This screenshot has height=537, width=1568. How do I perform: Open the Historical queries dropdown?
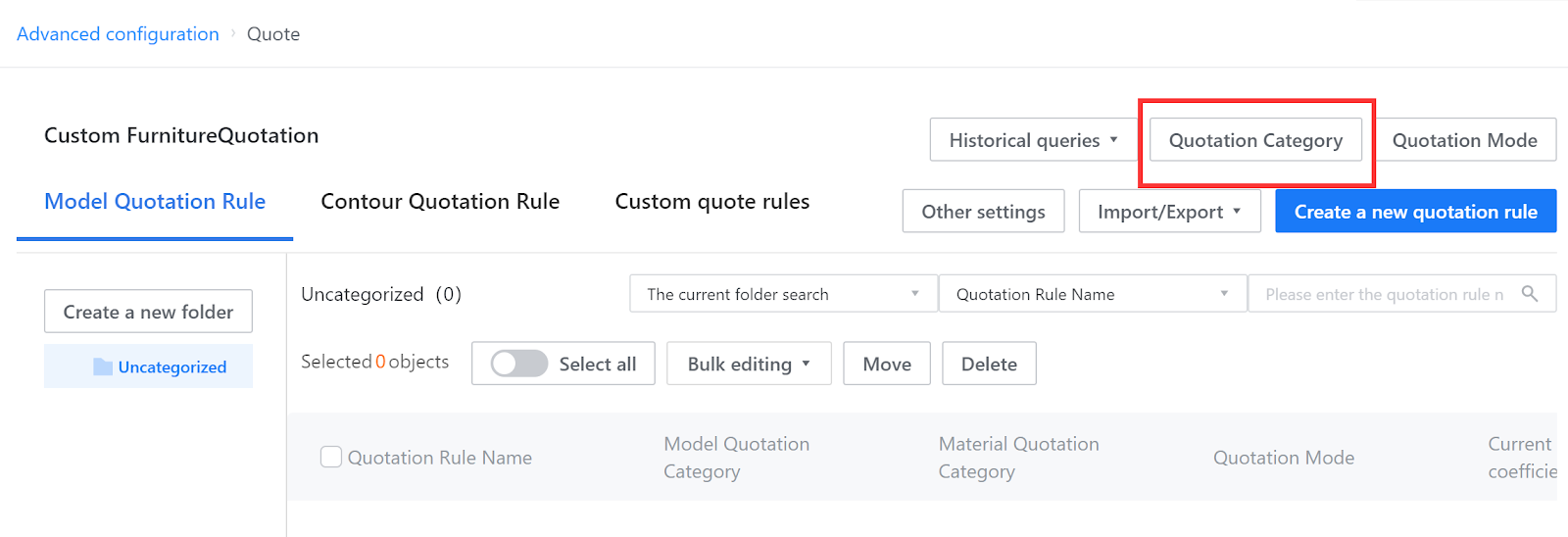click(1033, 140)
